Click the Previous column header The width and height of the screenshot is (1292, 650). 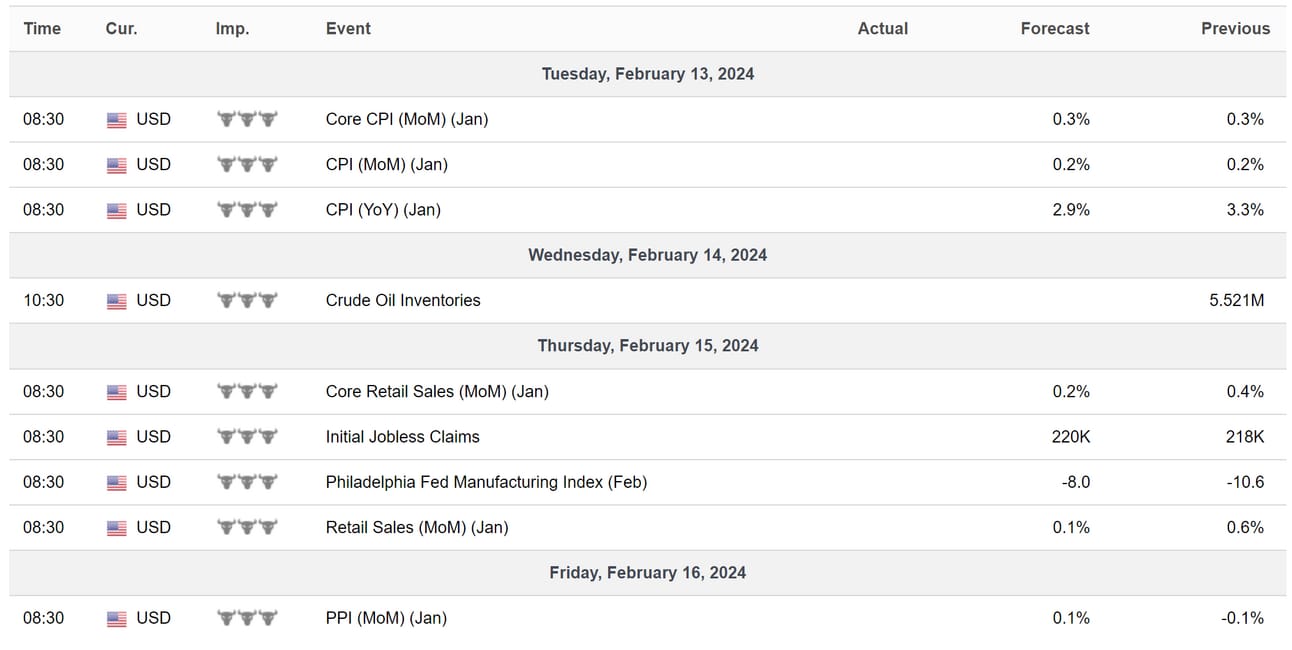point(1235,29)
